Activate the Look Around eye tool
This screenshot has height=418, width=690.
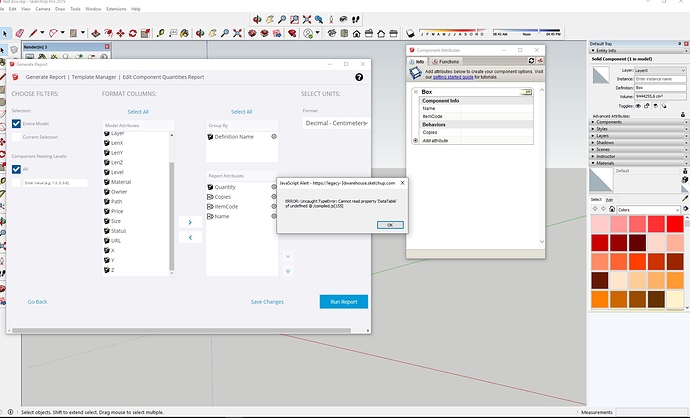pyautogui.click(x=343, y=19)
